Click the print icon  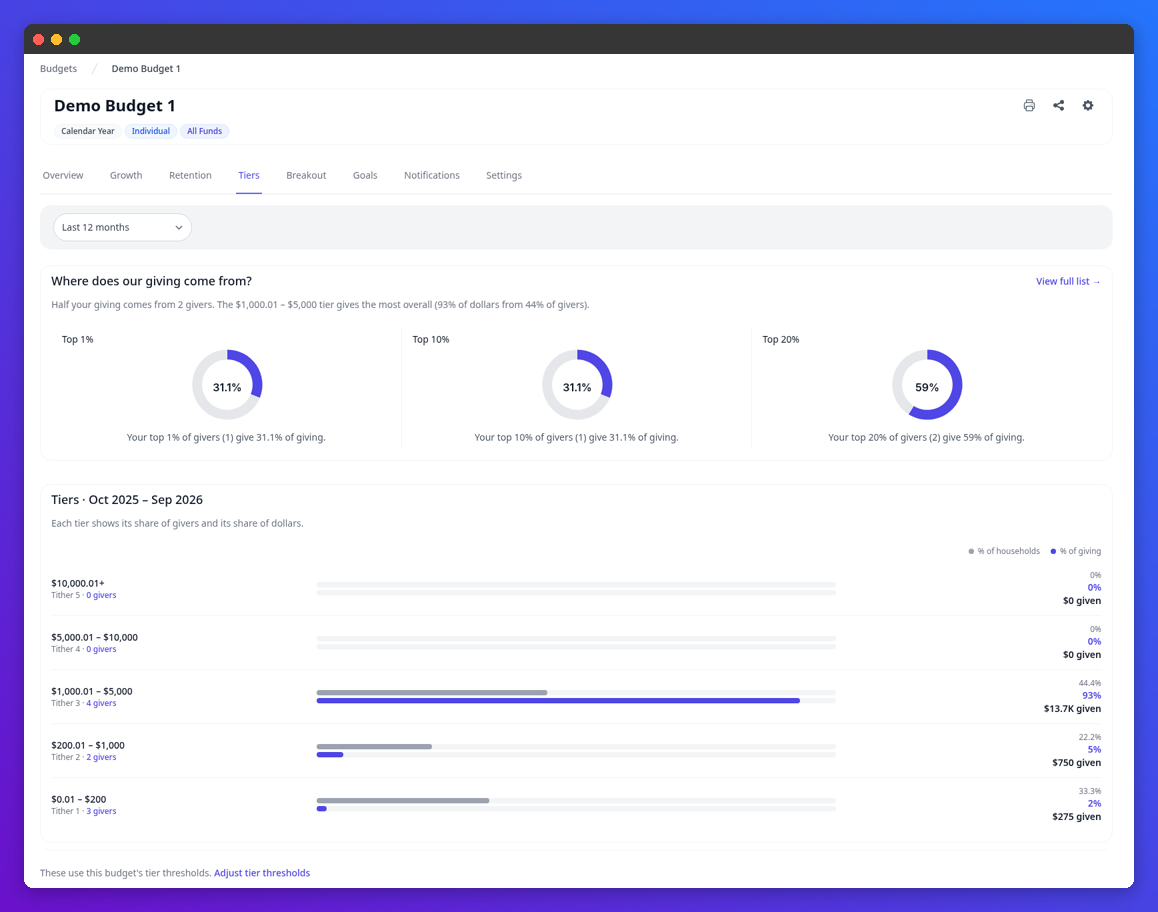[x=1029, y=106]
